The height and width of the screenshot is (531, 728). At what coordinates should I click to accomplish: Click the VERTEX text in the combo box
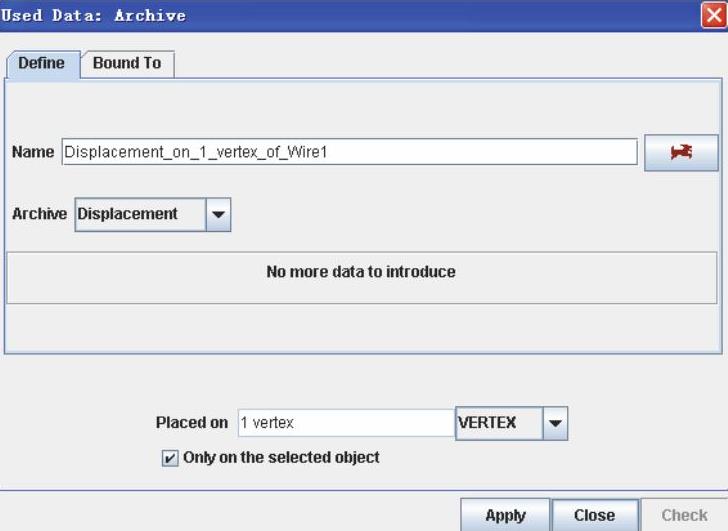coord(497,423)
